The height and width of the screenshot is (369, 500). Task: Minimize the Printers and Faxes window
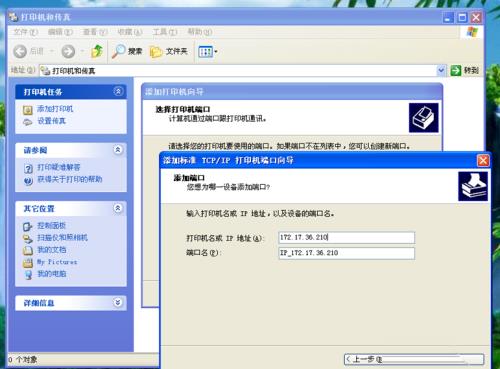click(448, 17)
